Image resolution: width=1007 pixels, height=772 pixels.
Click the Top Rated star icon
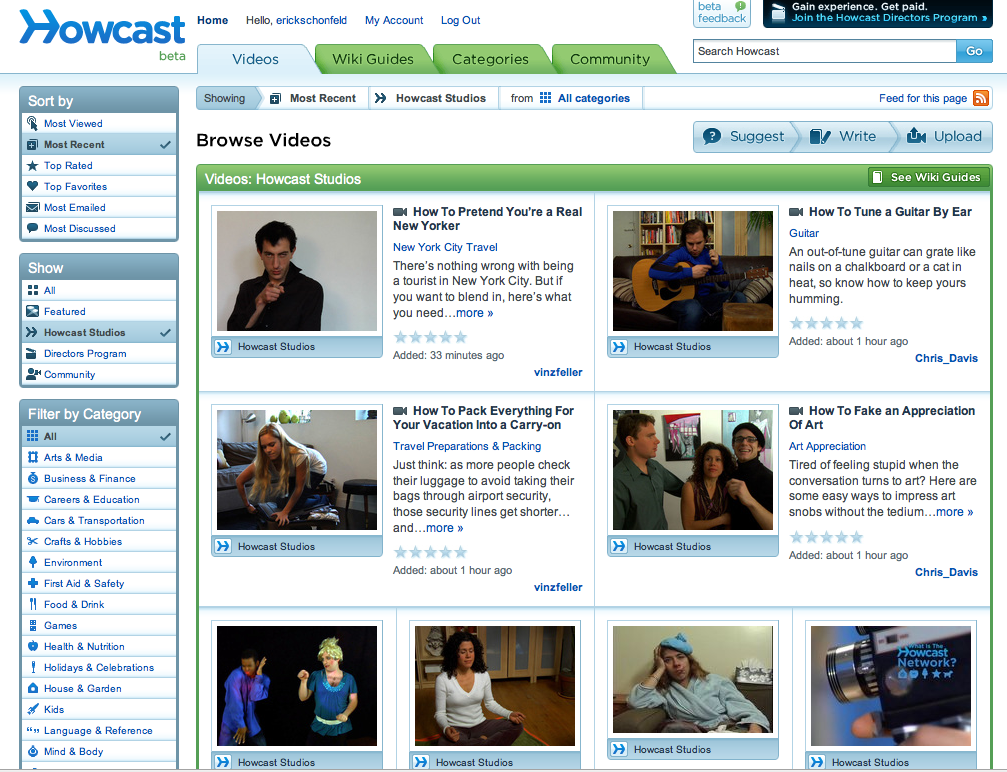(32, 166)
